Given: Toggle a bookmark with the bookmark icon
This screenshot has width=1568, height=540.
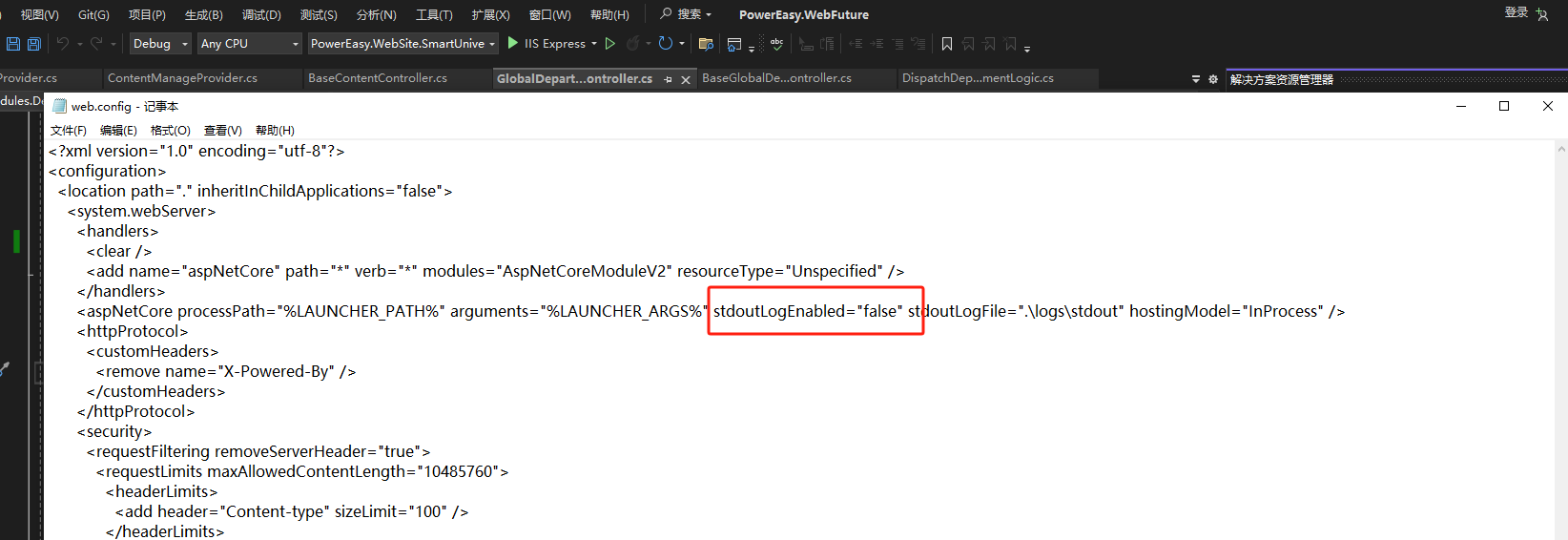Looking at the screenshot, I should click(x=946, y=44).
